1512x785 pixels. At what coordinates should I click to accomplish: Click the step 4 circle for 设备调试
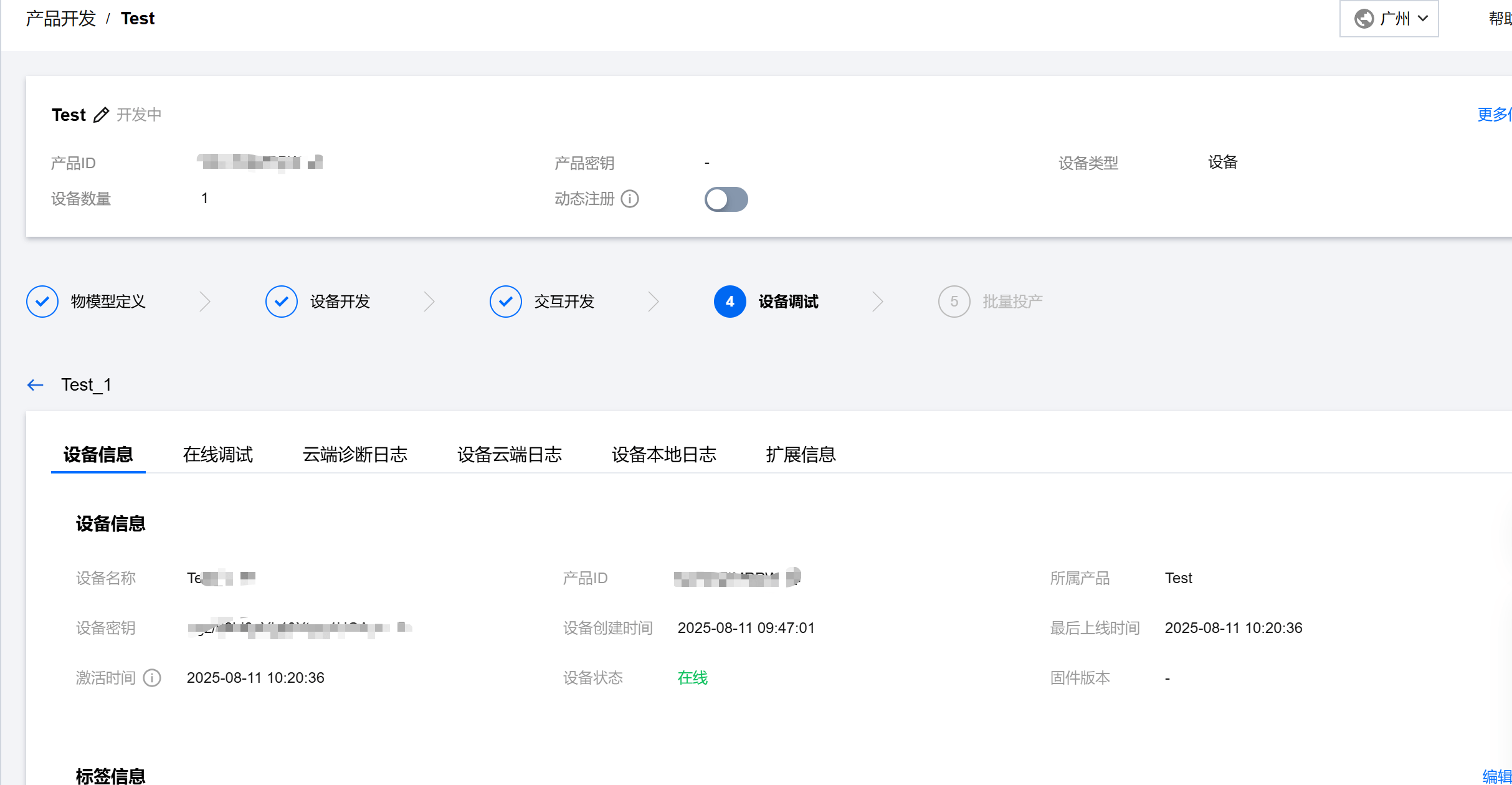[730, 302]
